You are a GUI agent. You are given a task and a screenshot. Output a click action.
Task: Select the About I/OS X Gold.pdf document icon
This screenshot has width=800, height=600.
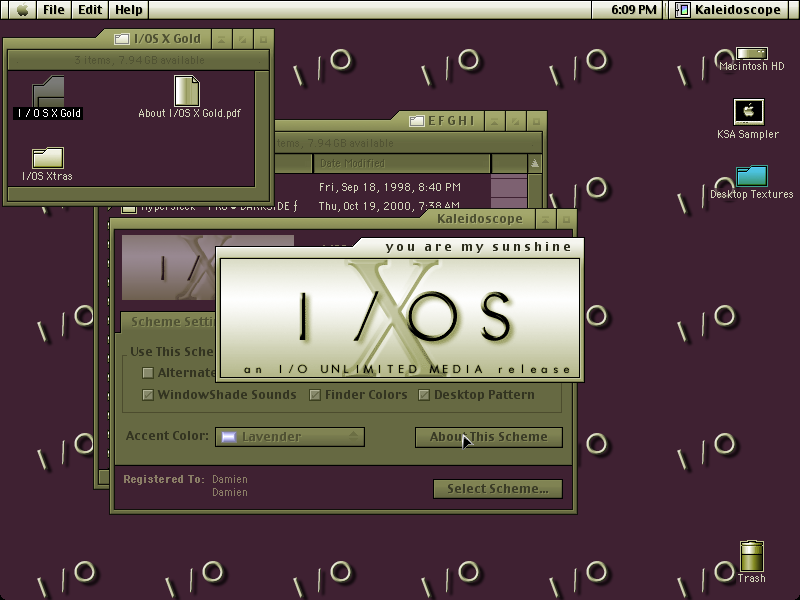tap(187, 91)
